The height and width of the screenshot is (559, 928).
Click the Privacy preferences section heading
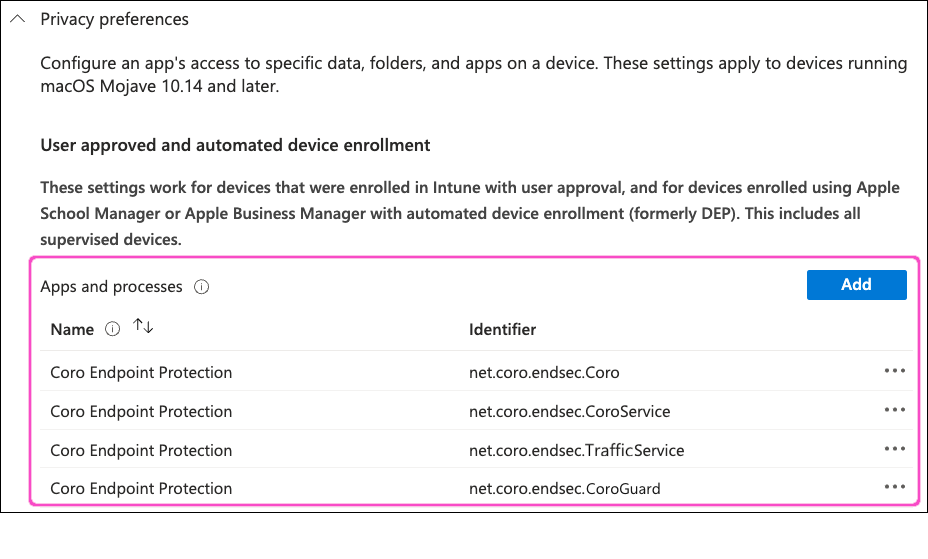point(114,20)
